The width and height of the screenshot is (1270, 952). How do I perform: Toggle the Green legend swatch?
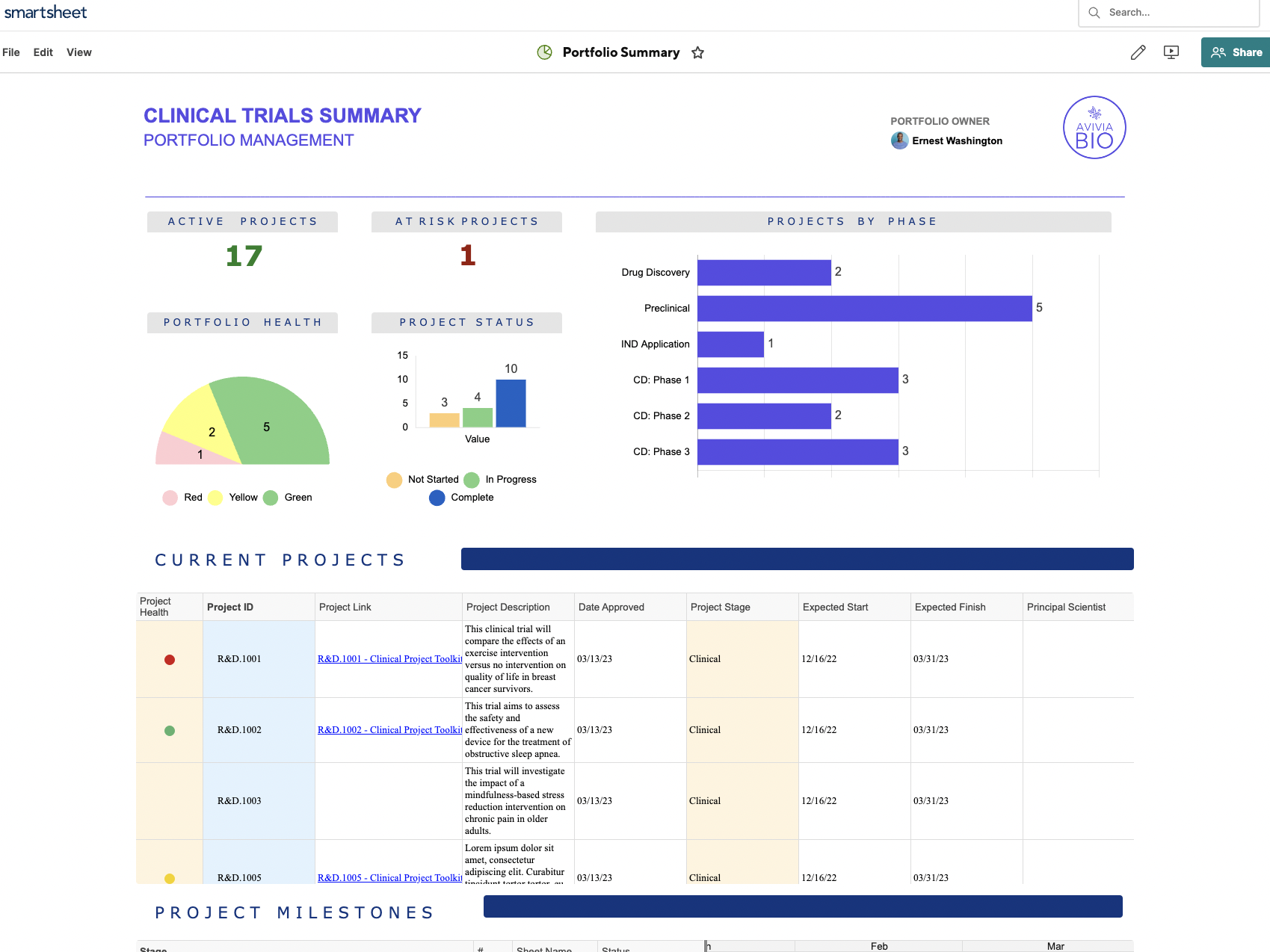(x=271, y=498)
